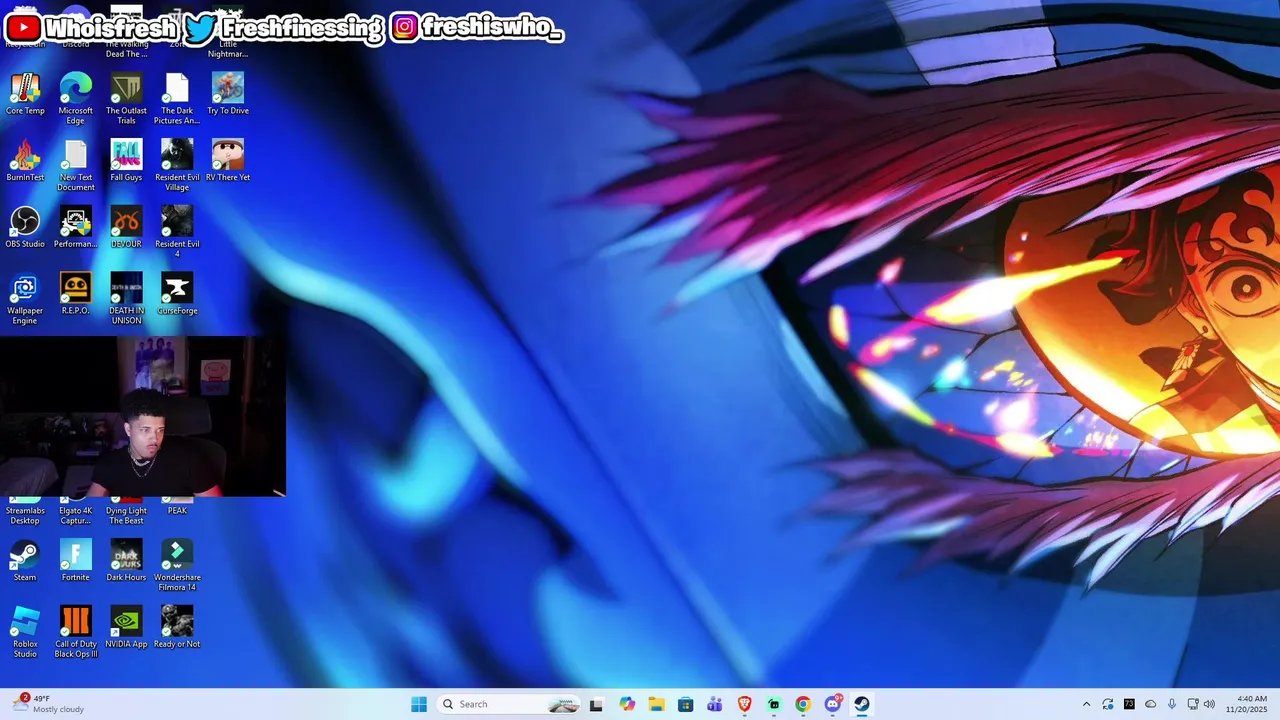Open Discord from the taskbar
Viewport: 1280px width, 720px height.
click(833, 704)
